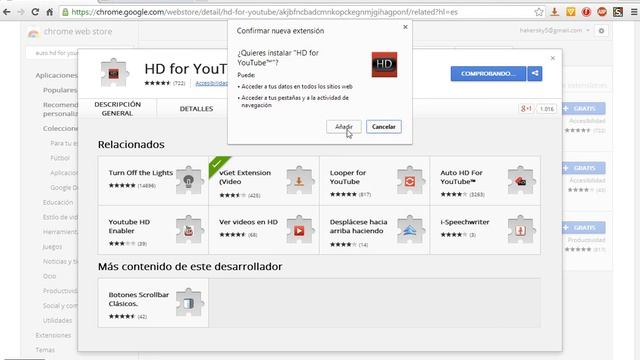Open Desplácese hacia arriba haciendo title

click(358, 227)
